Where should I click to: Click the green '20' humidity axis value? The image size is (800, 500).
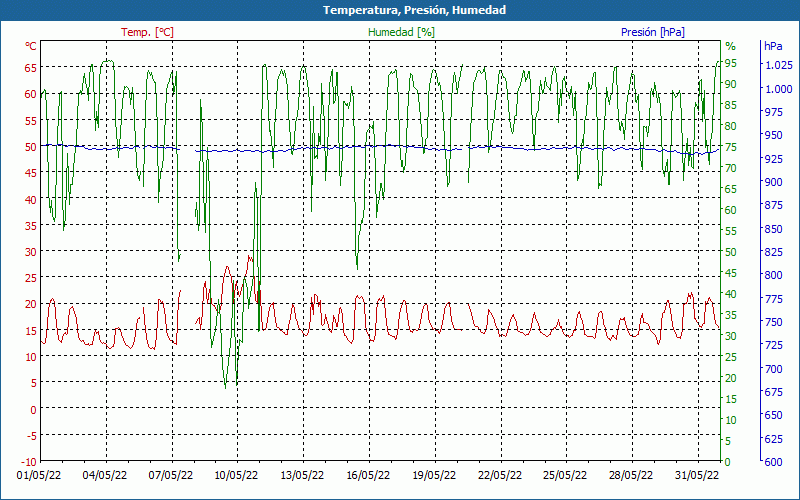tap(731, 378)
